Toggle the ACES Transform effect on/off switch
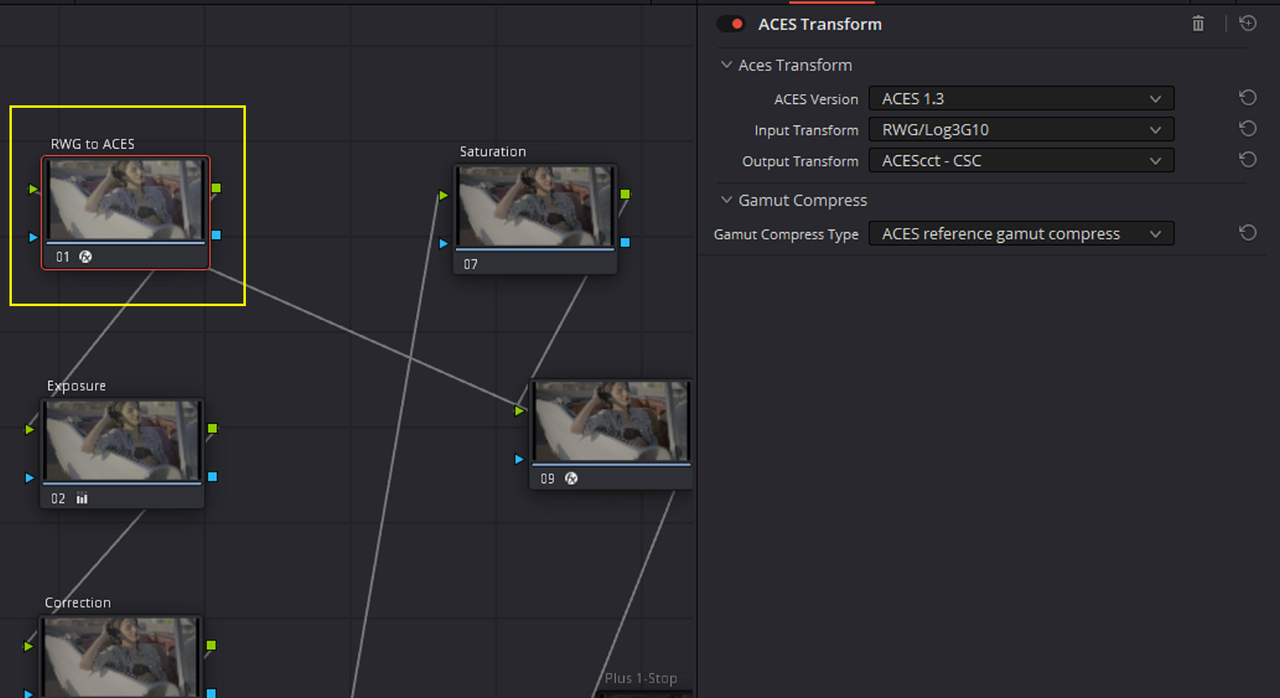Screen dimensions: 1280x698 pyautogui.click(x=731, y=24)
